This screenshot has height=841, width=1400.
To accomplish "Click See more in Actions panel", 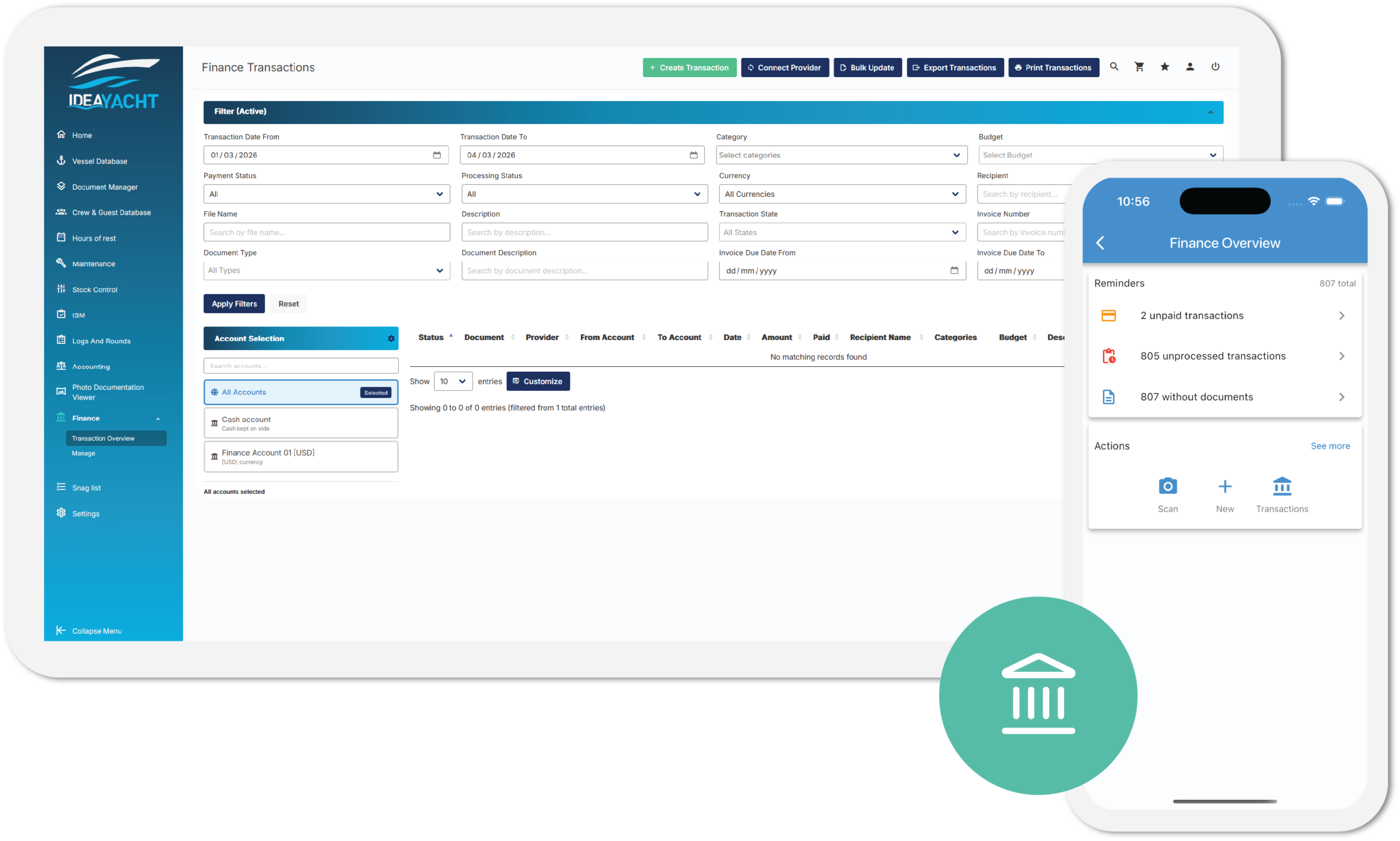I will click(x=1331, y=446).
